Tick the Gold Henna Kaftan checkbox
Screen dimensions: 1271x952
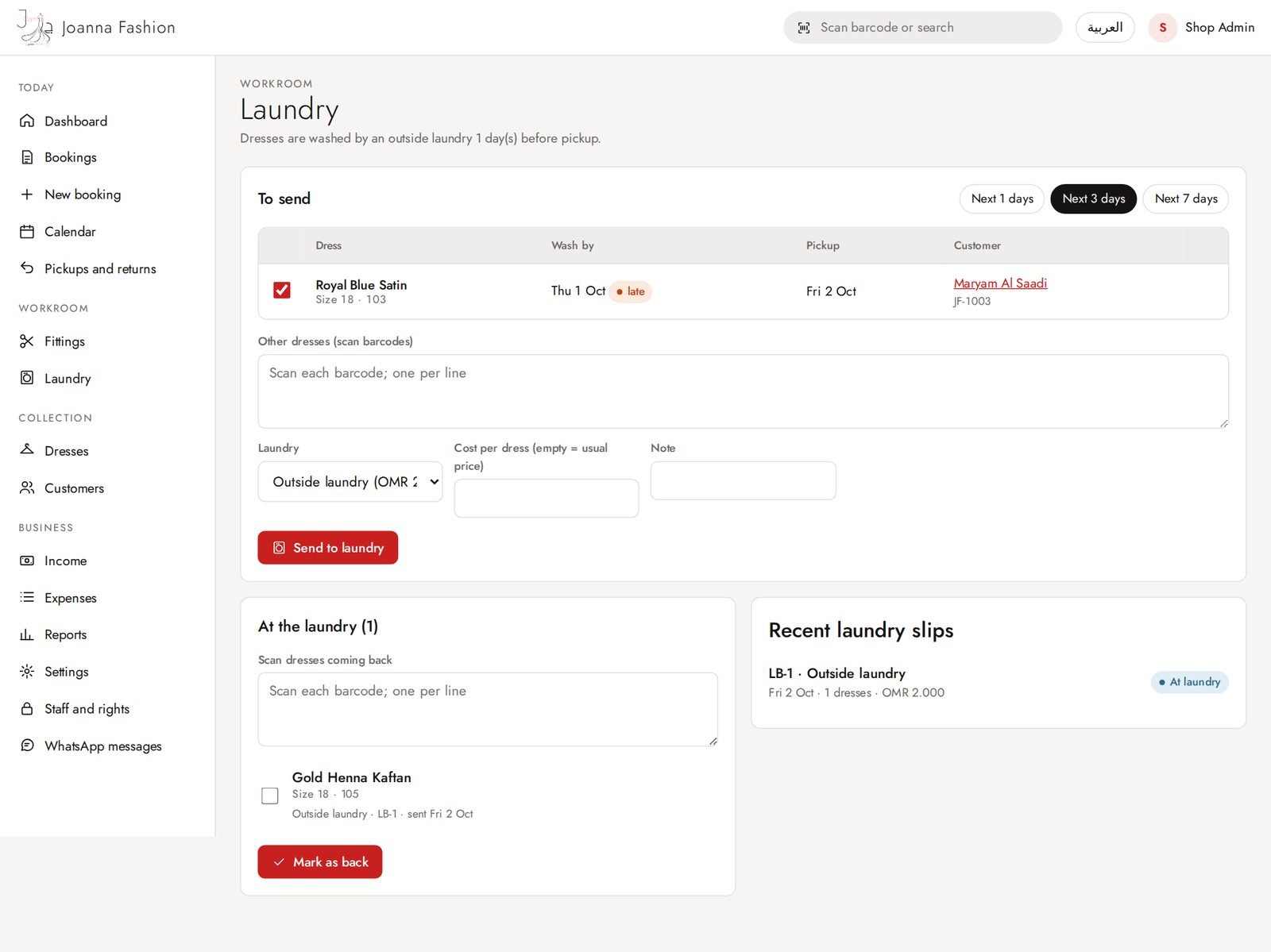[x=270, y=796]
